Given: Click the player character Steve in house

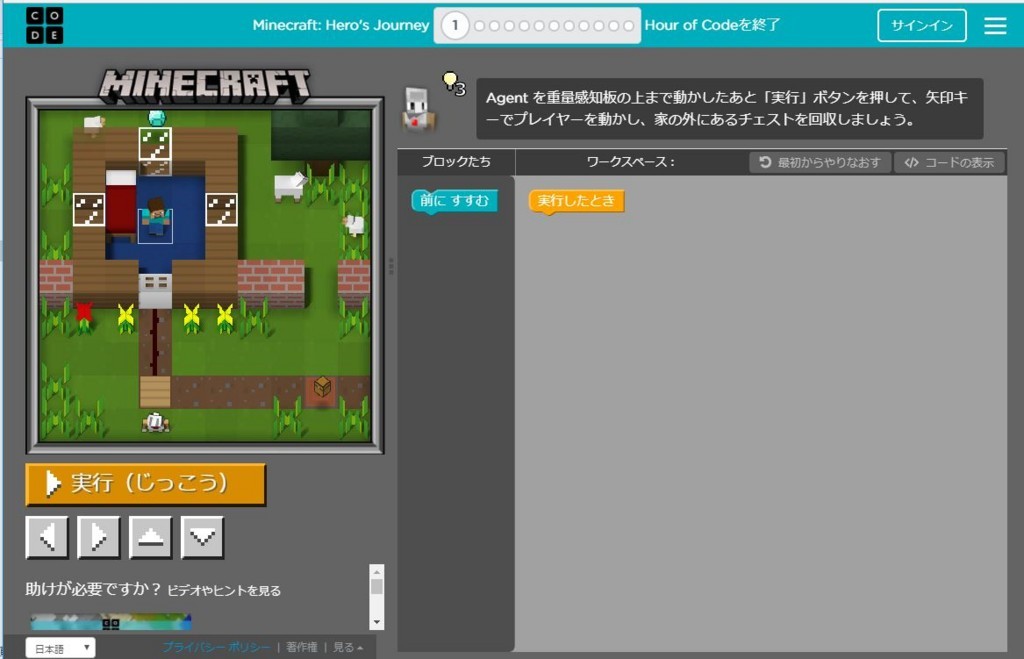Looking at the screenshot, I should [x=155, y=217].
